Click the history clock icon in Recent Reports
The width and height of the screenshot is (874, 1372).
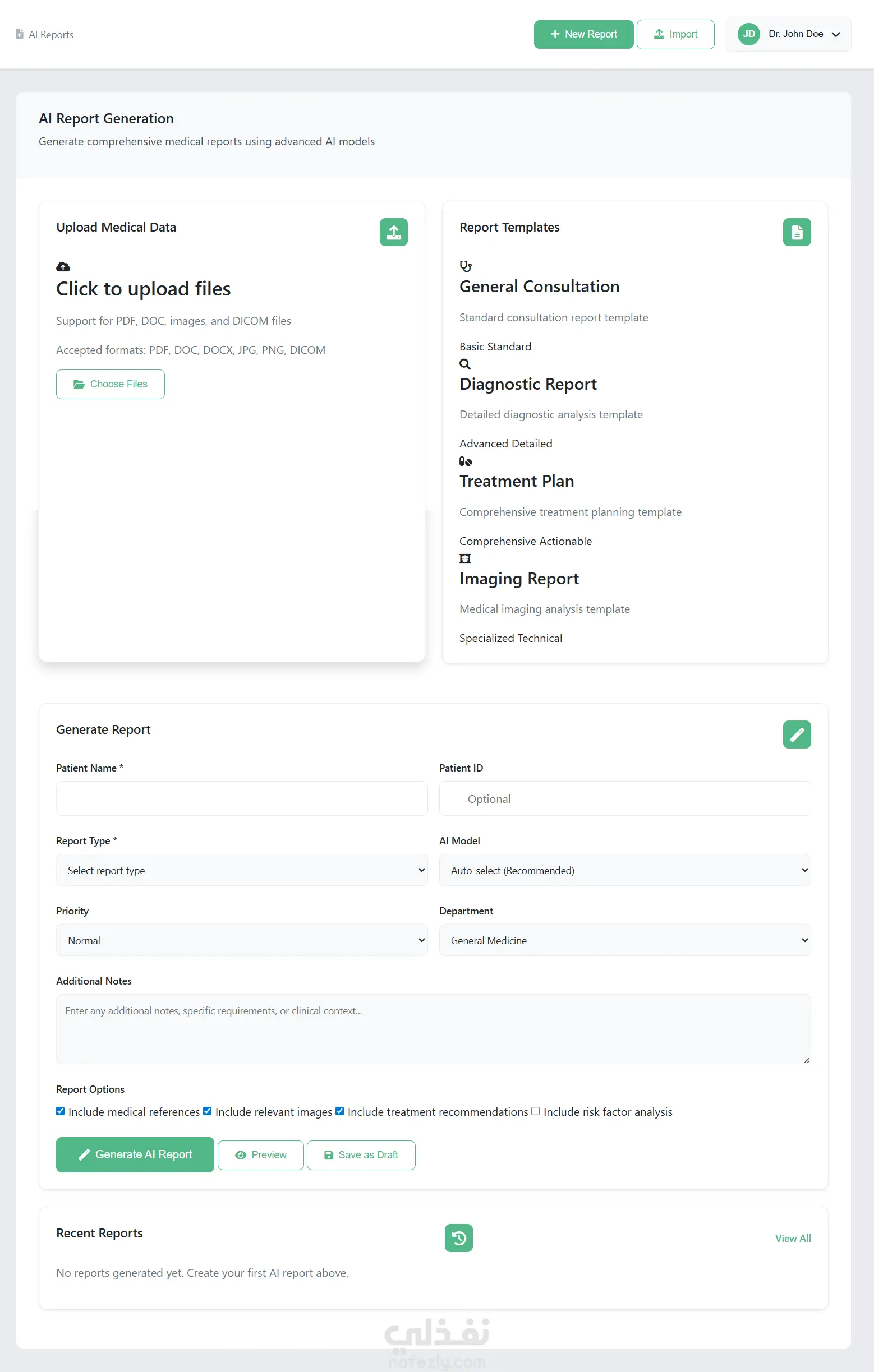pyautogui.click(x=458, y=1238)
